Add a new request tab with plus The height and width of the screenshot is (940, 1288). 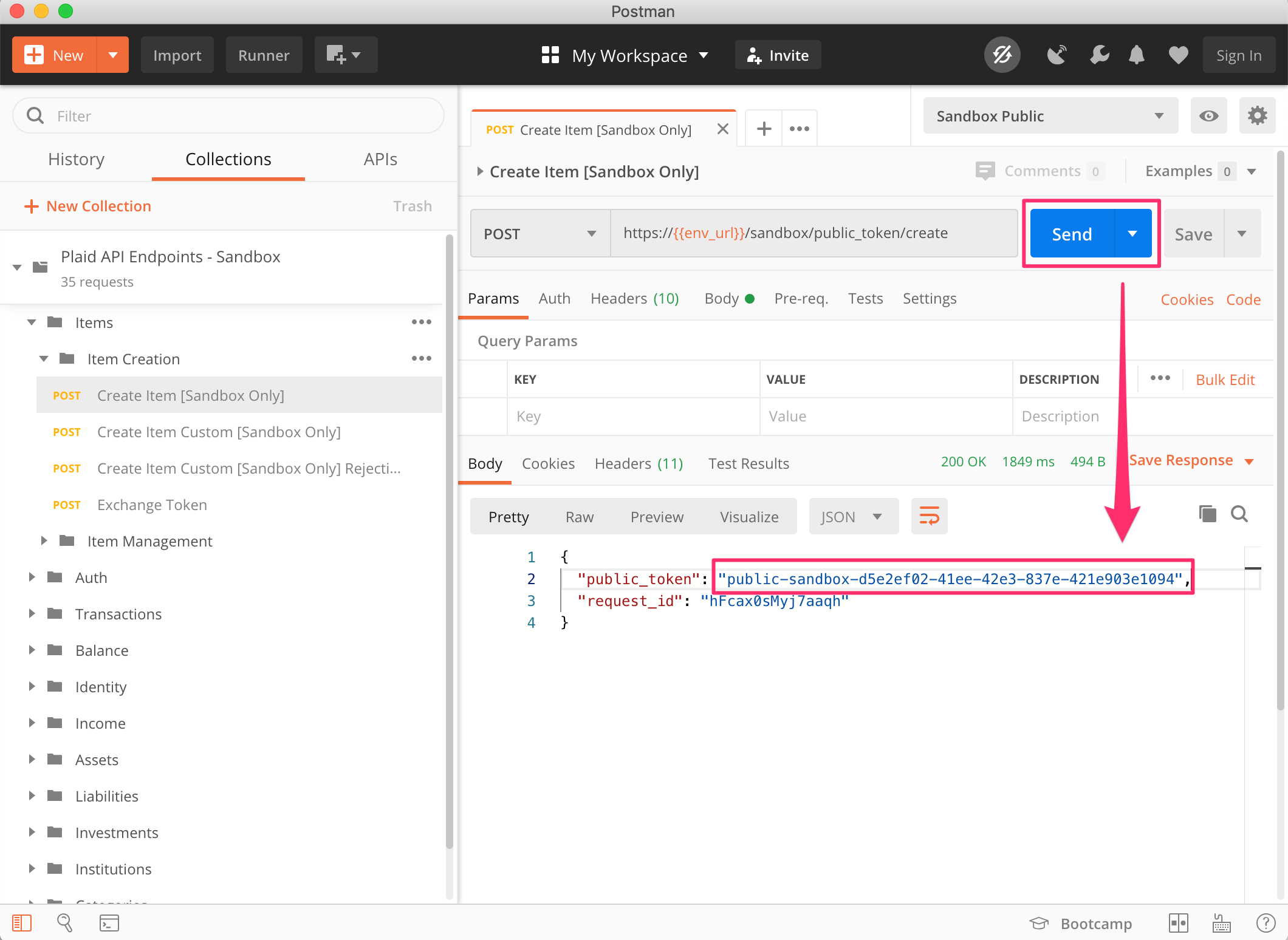[x=764, y=129]
